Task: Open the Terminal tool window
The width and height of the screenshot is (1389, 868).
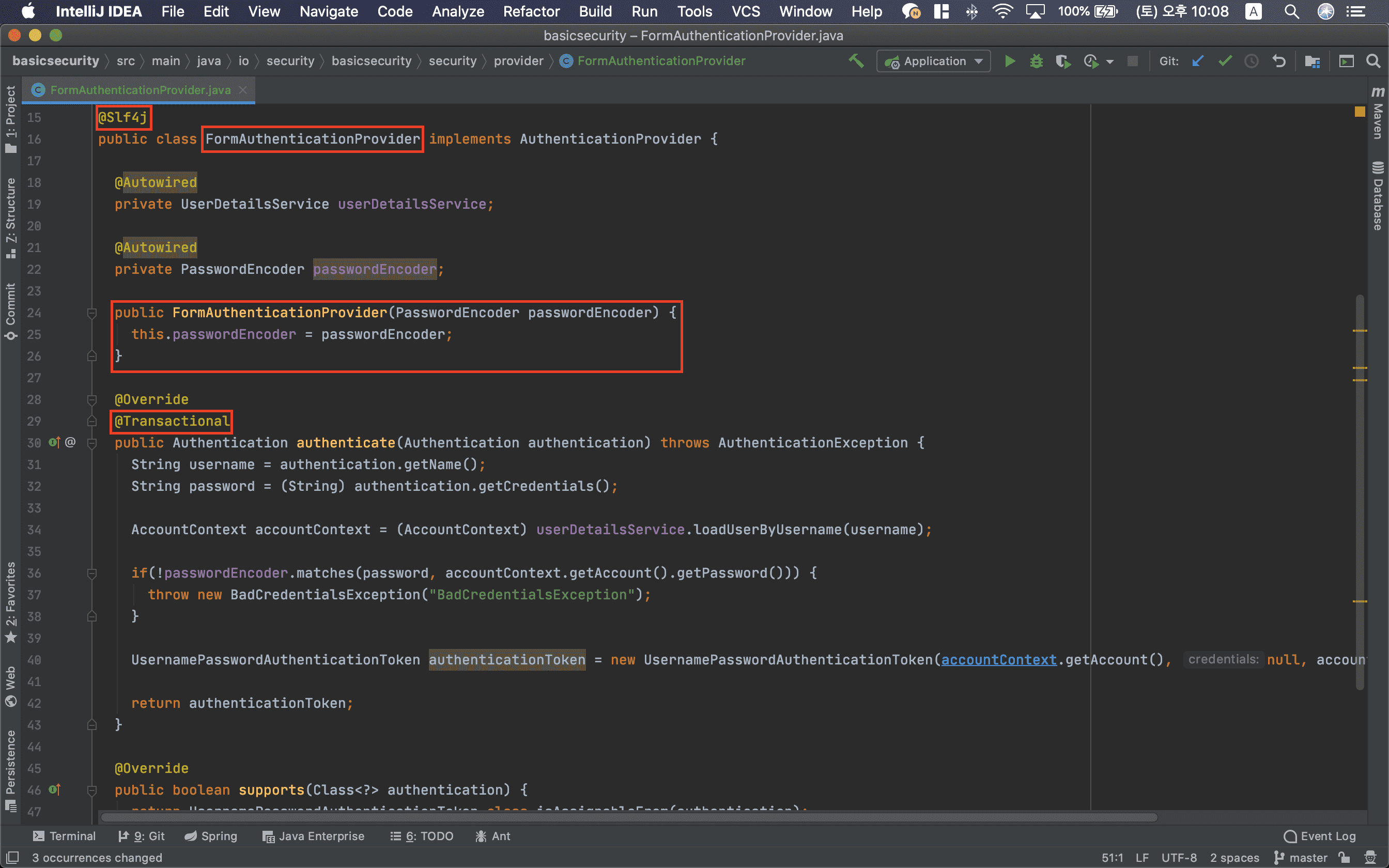Action: (x=64, y=836)
